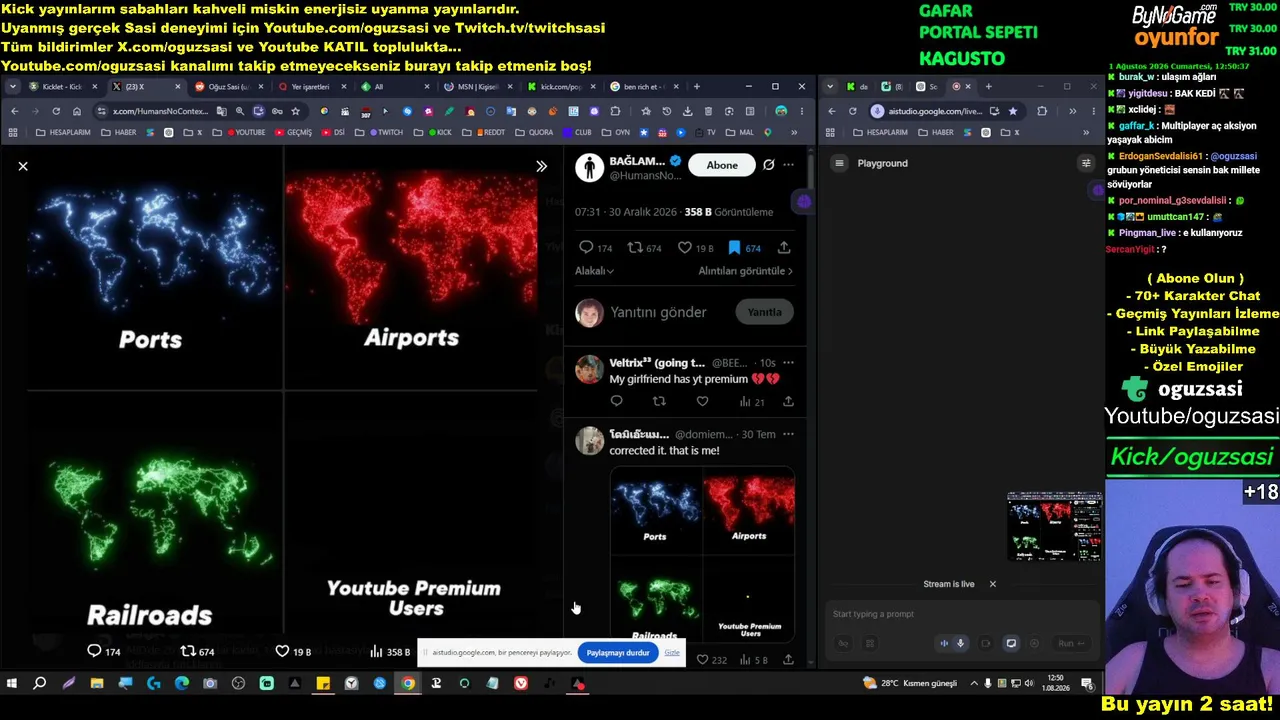1280x720 pixels.
Task: Reply icon showing 174 in post details
Action: click(x=596, y=247)
